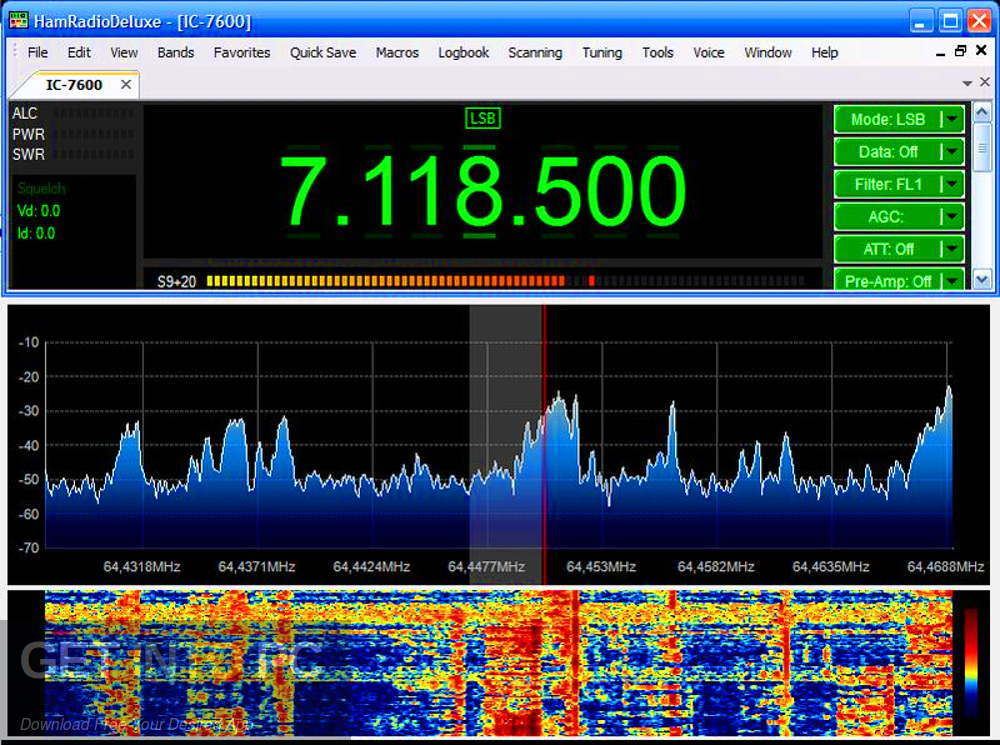Open the File menu
The image size is (1000, 745).
[x=38, y=52]
